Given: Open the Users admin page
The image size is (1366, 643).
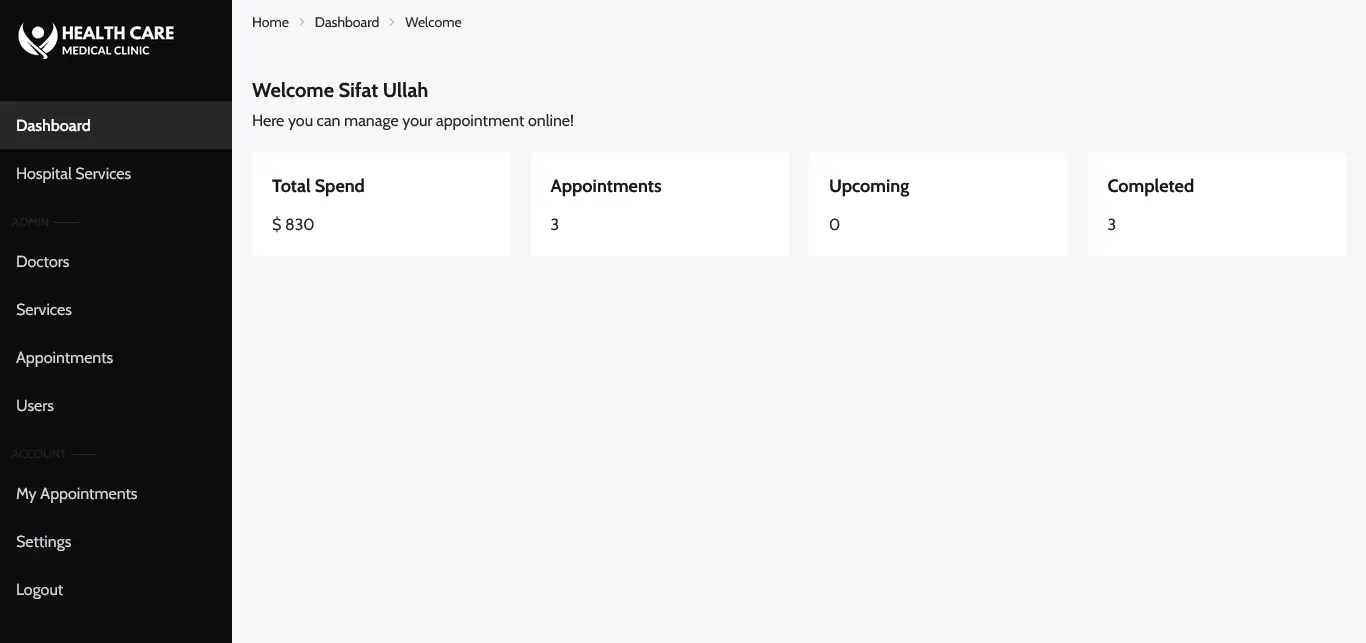Looking at the screenshot, I should tap(116, 405).
